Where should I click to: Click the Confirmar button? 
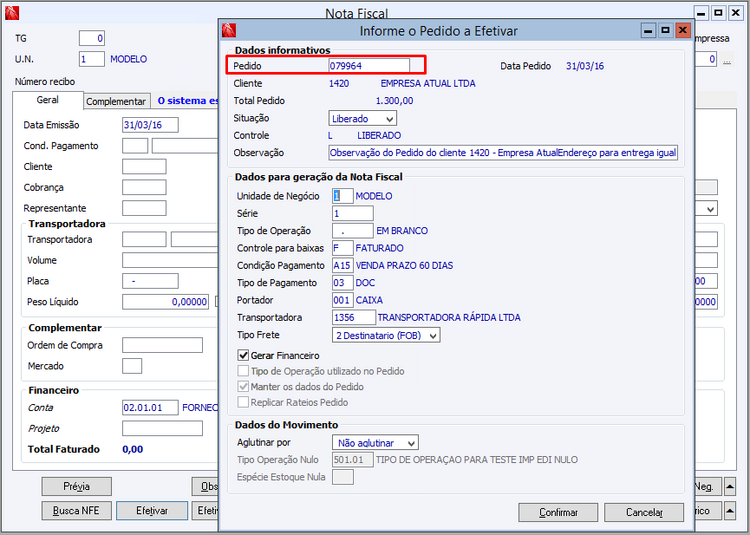[558, 513]
